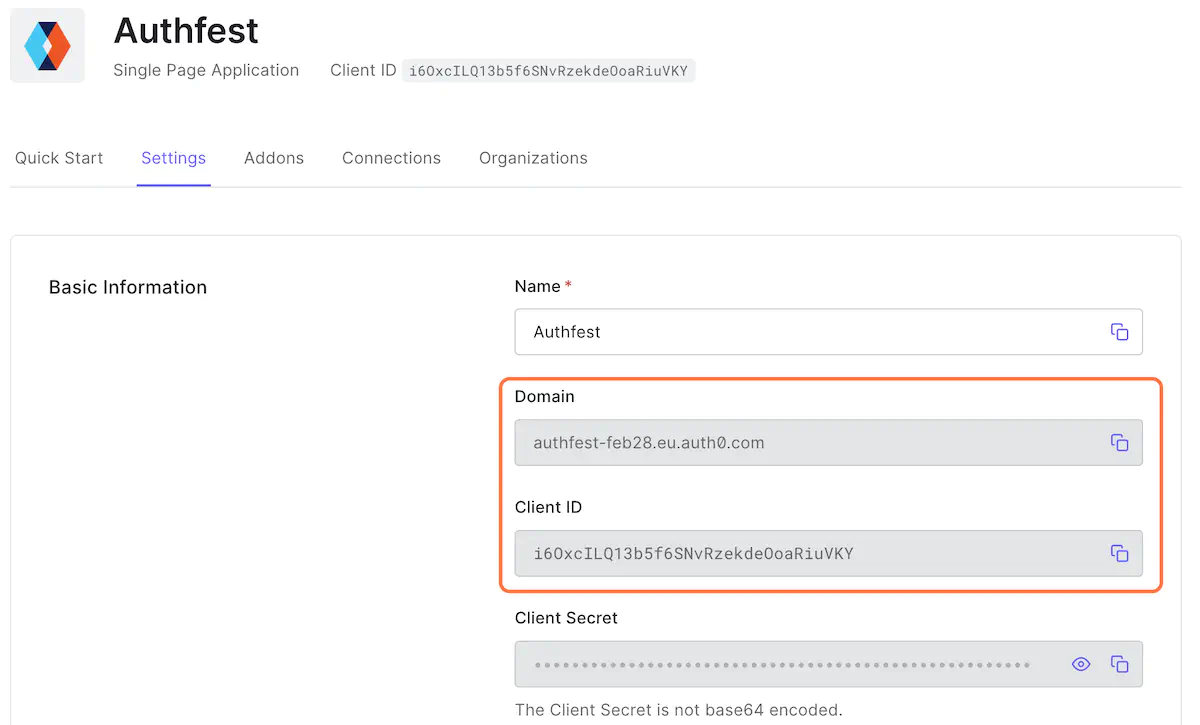Screen dimensions: 1200x725
Task: Click the 'not base64 encoded' hint text
Action: (x=679, y=711)
